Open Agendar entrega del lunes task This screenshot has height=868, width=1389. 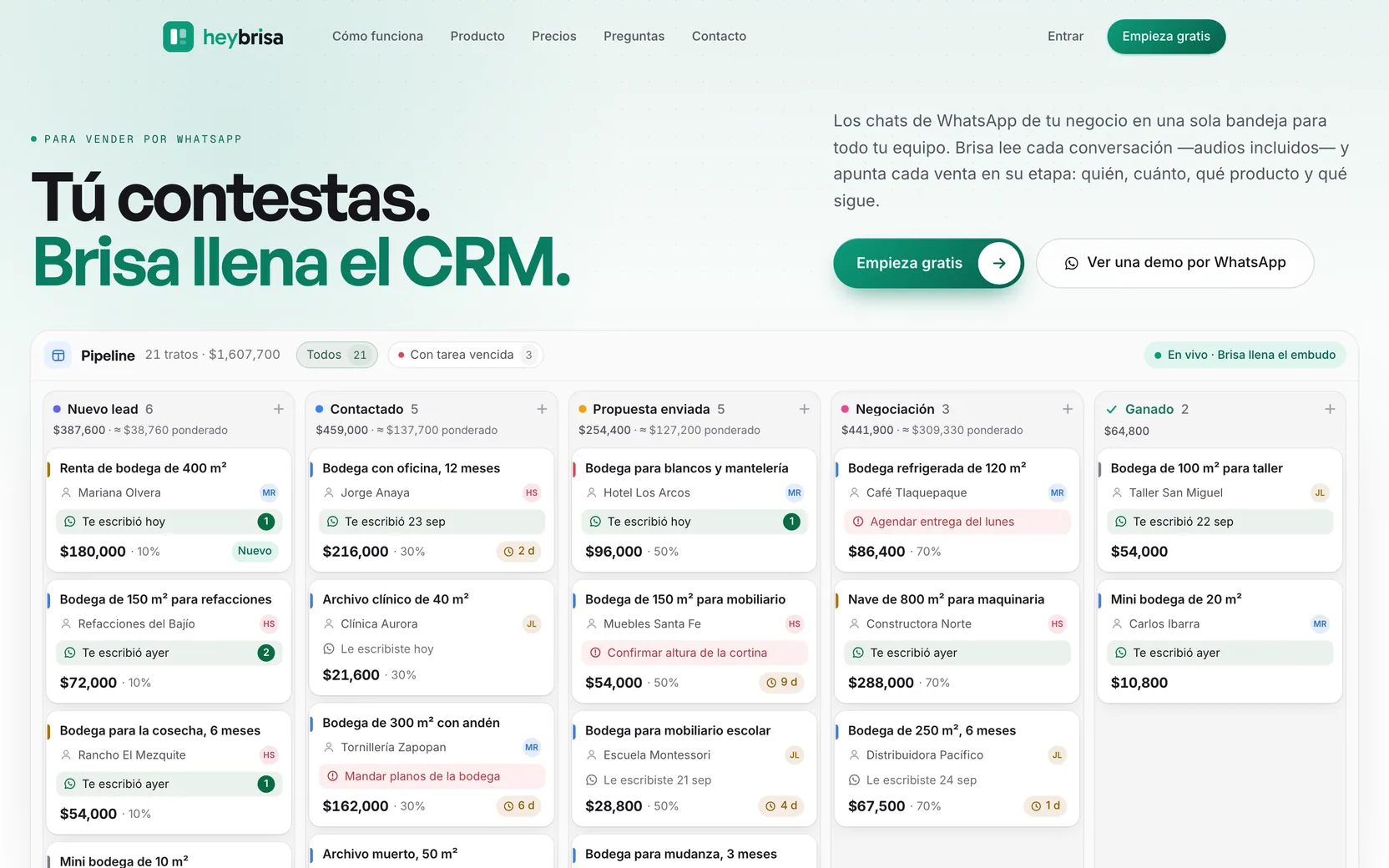(x=957, y=522)
